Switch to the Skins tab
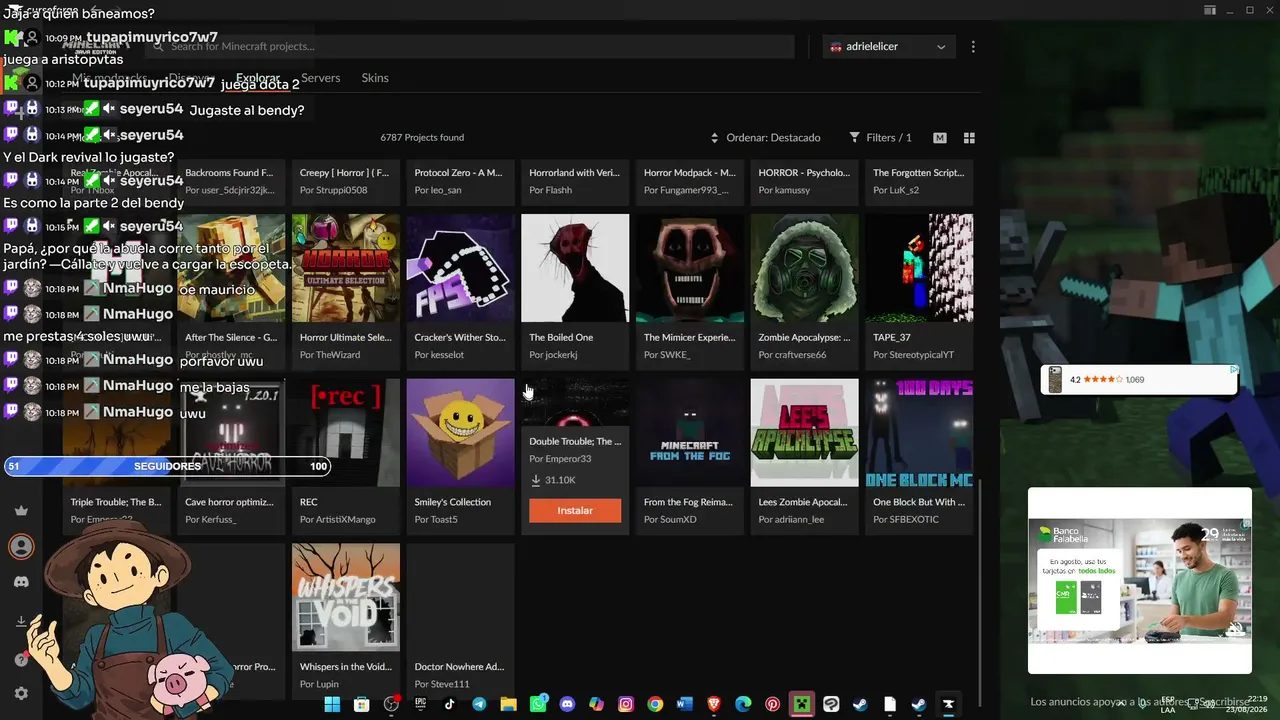Image resolution: width=1280 pixels, height=720 pixels. click(375, 78)
